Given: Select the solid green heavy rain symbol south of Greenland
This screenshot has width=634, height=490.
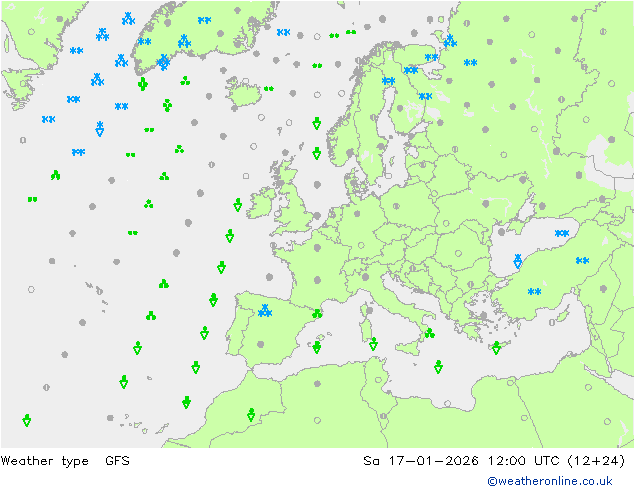Looking at the screenshot, I should click(x=143, y=84).
